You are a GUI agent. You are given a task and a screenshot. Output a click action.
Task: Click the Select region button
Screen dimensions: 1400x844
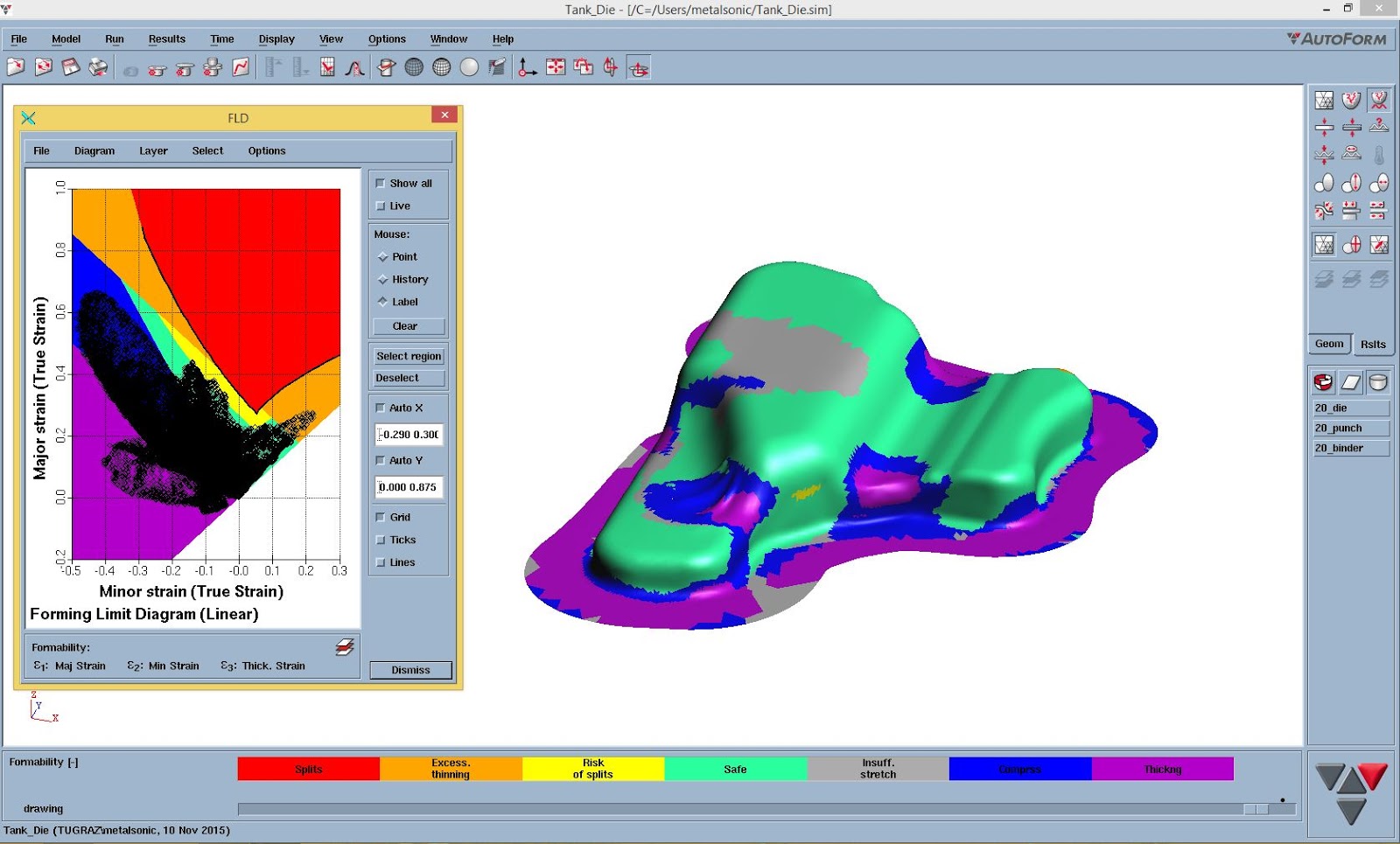409,356
